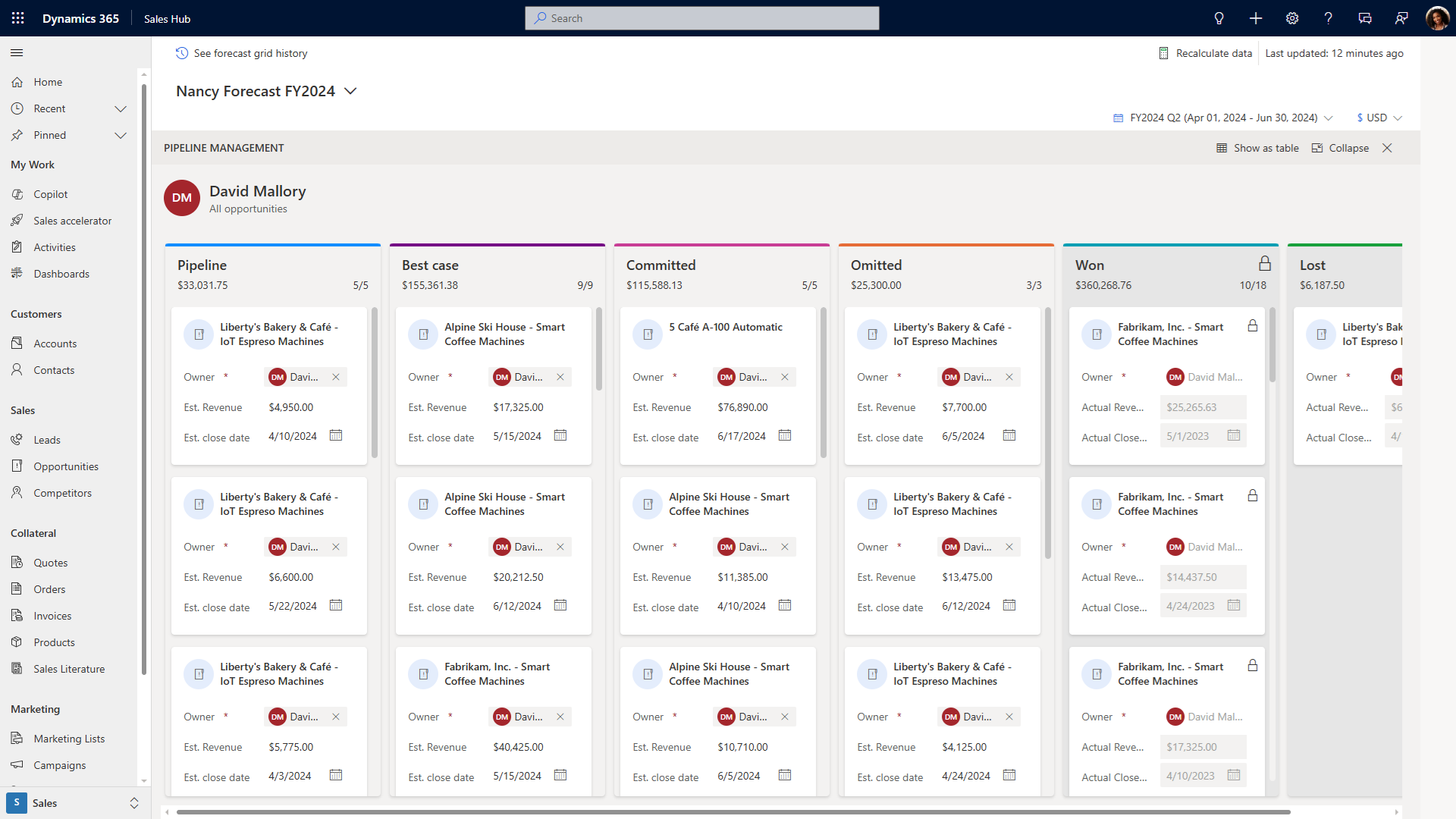
Task: Open the quick create plus icon
Action: pos(1256,17)
